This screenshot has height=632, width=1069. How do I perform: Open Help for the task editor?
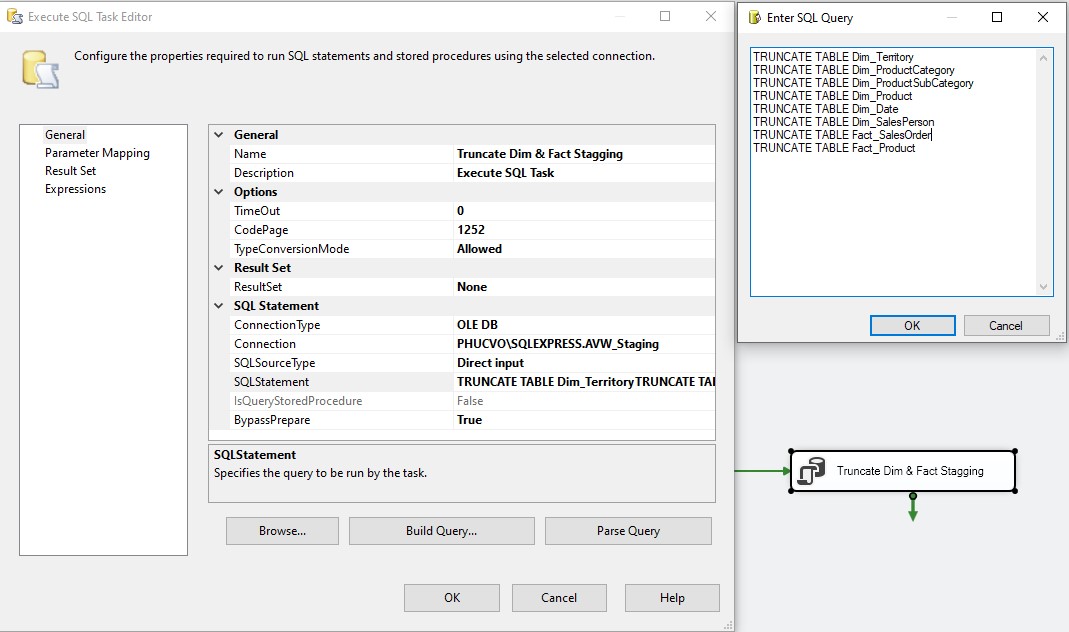(672, 598)
